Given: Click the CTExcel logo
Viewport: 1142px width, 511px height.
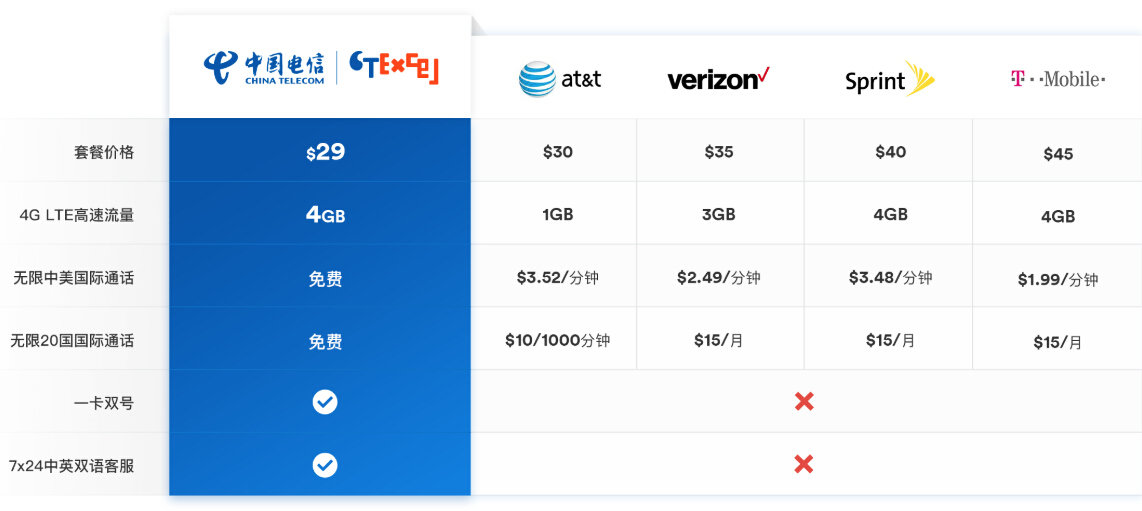Looking at the screenshot, I should click(x=394, y=68).
